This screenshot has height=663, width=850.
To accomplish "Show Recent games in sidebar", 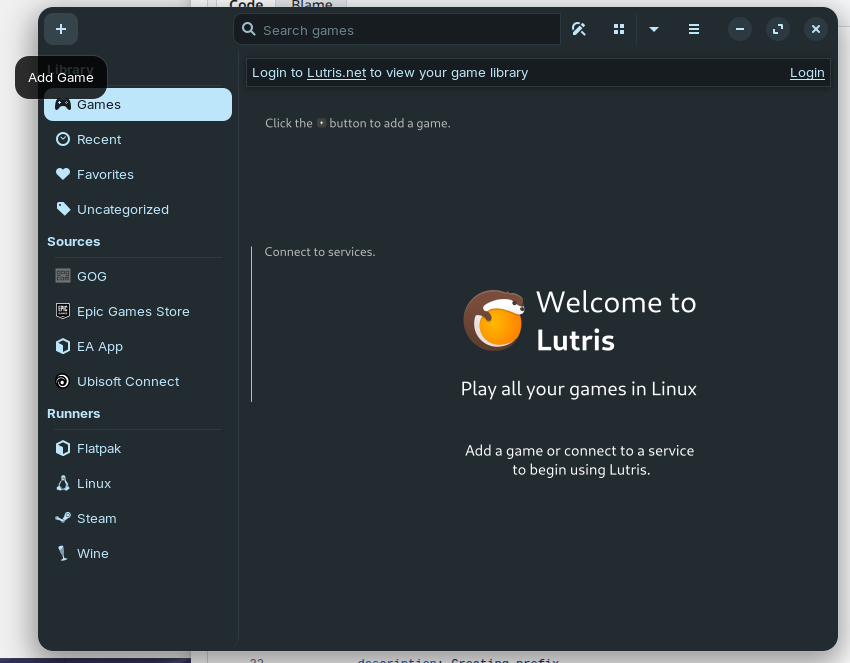I will pyautogui.click(x=99, y=139).
